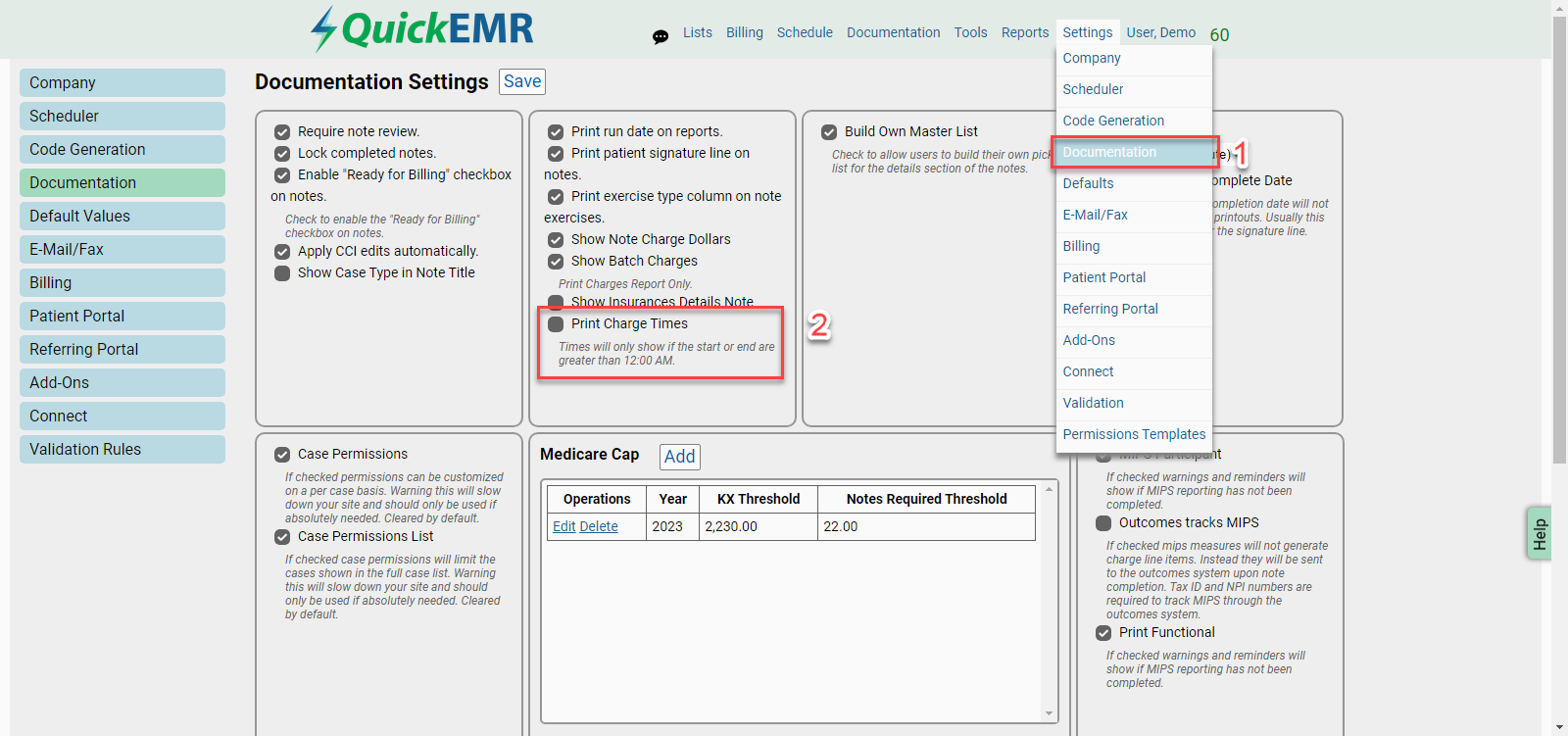Open Billing in left sidebar
The width and height of the screenshot is (1568, 736).
[x=122, y=283]
